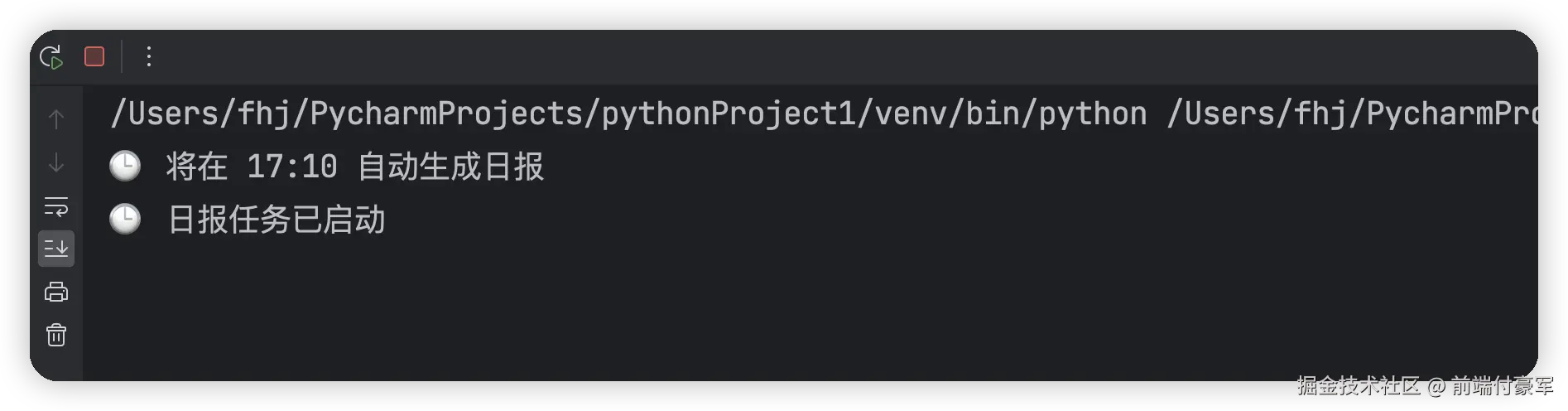Click the 17:10 time in the output
The height and width of the screenshot is (411, 1568).
point(292,167)
